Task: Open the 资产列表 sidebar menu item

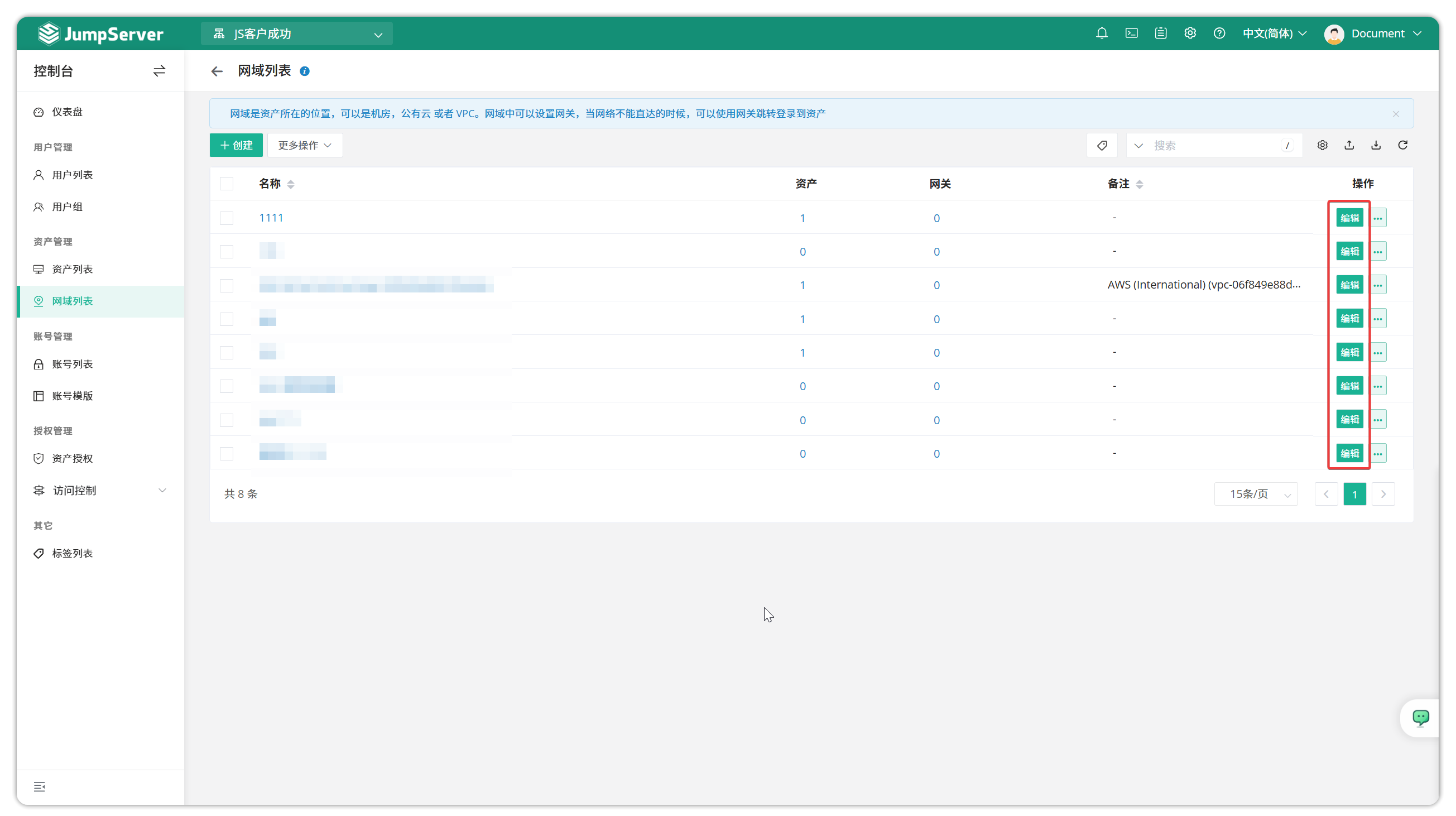Action: click(x=72, y=269)
